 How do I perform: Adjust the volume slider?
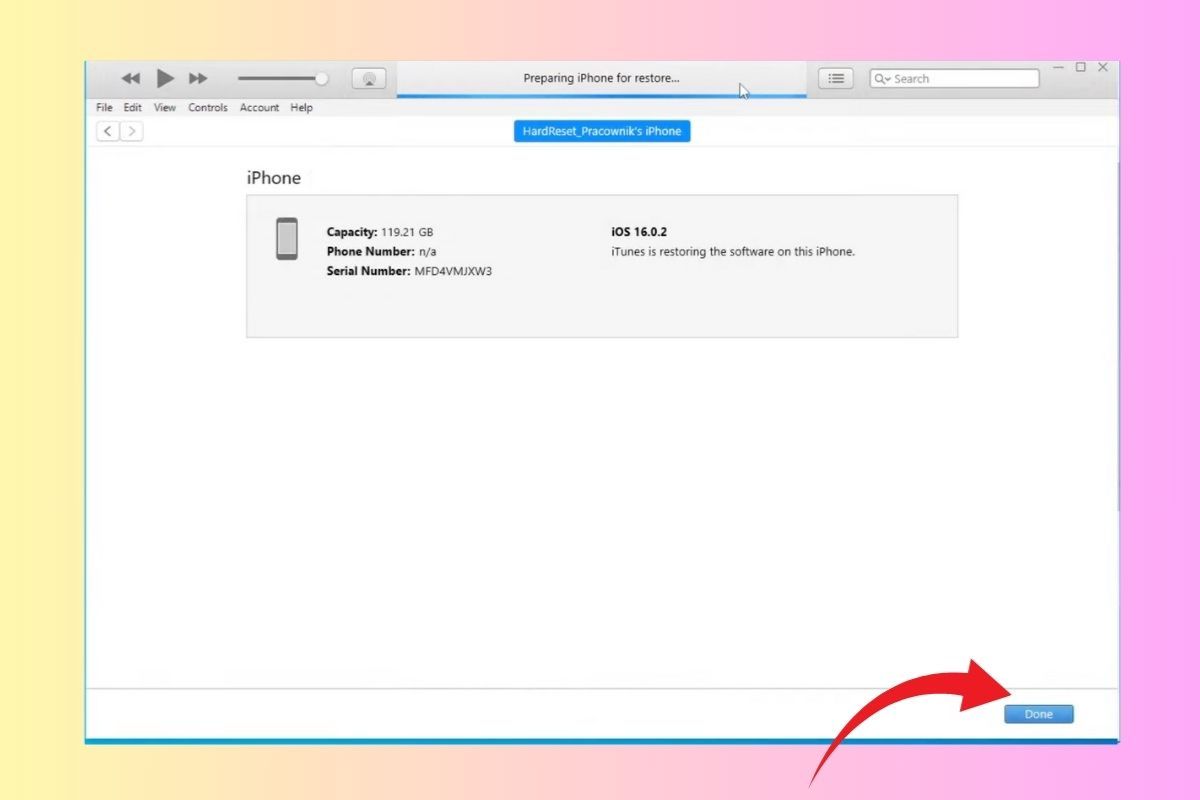click(283, 78)
